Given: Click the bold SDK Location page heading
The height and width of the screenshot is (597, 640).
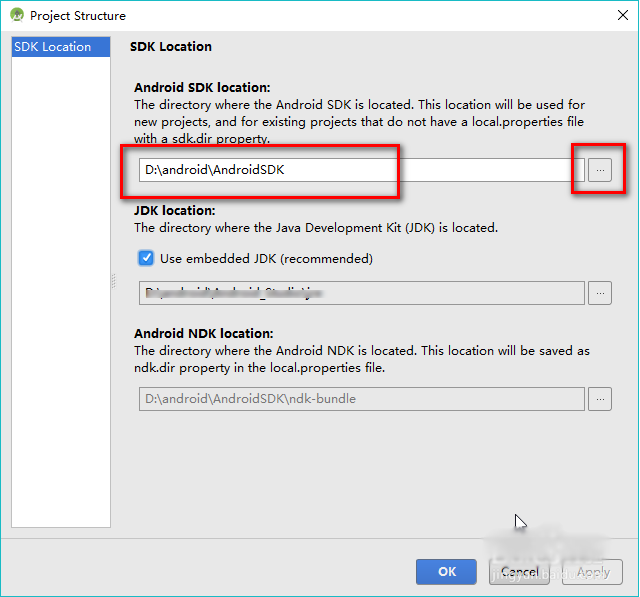Looking at the screenshot, I should (171, 47).
